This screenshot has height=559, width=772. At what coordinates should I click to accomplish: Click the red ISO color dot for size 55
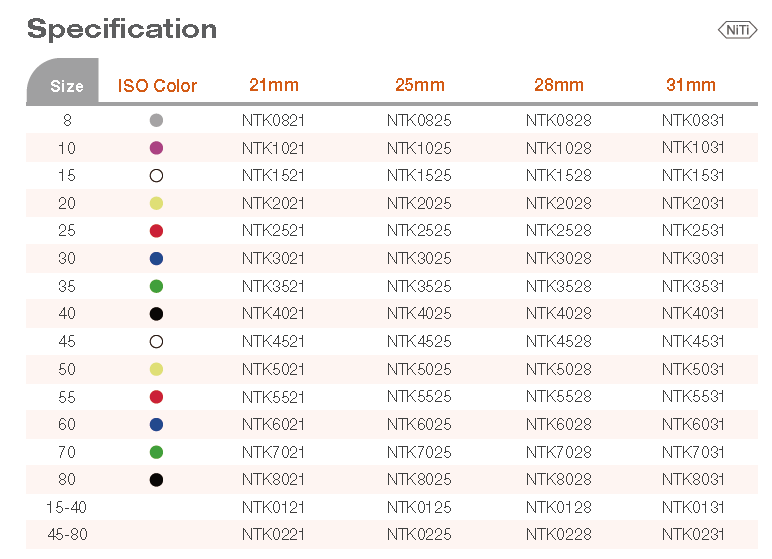156,397
